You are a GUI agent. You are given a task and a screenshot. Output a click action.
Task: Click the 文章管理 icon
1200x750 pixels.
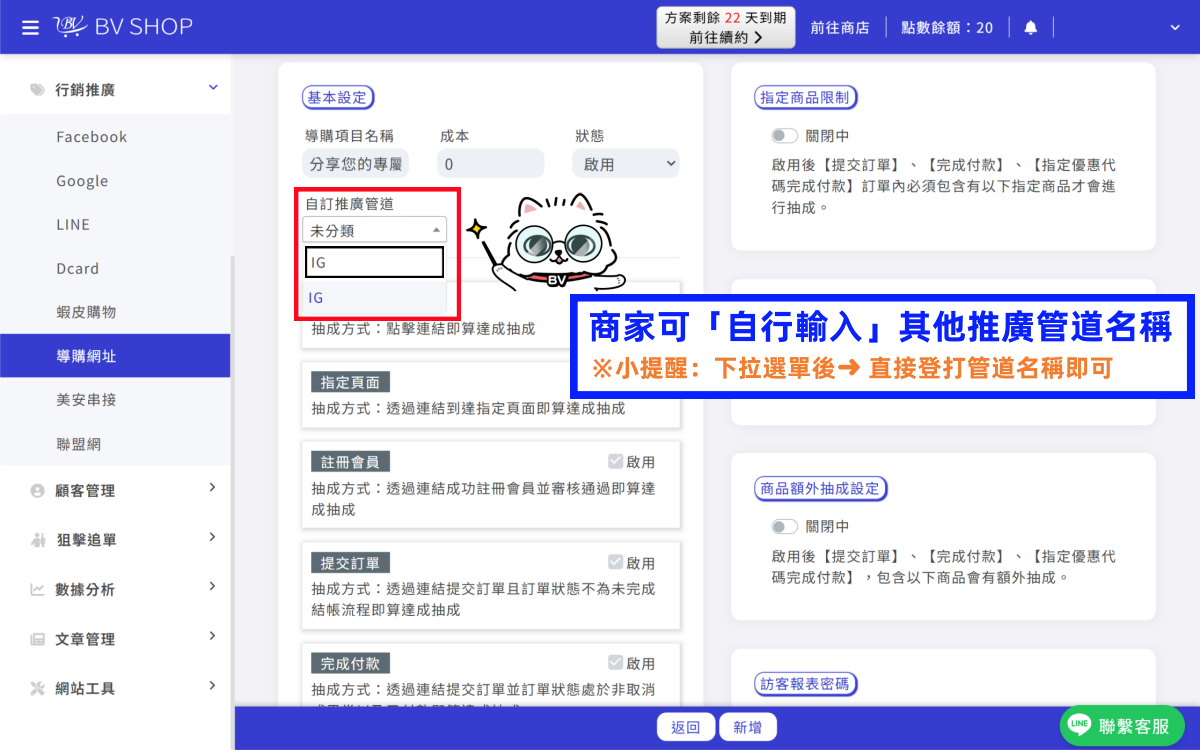[38, 638]
